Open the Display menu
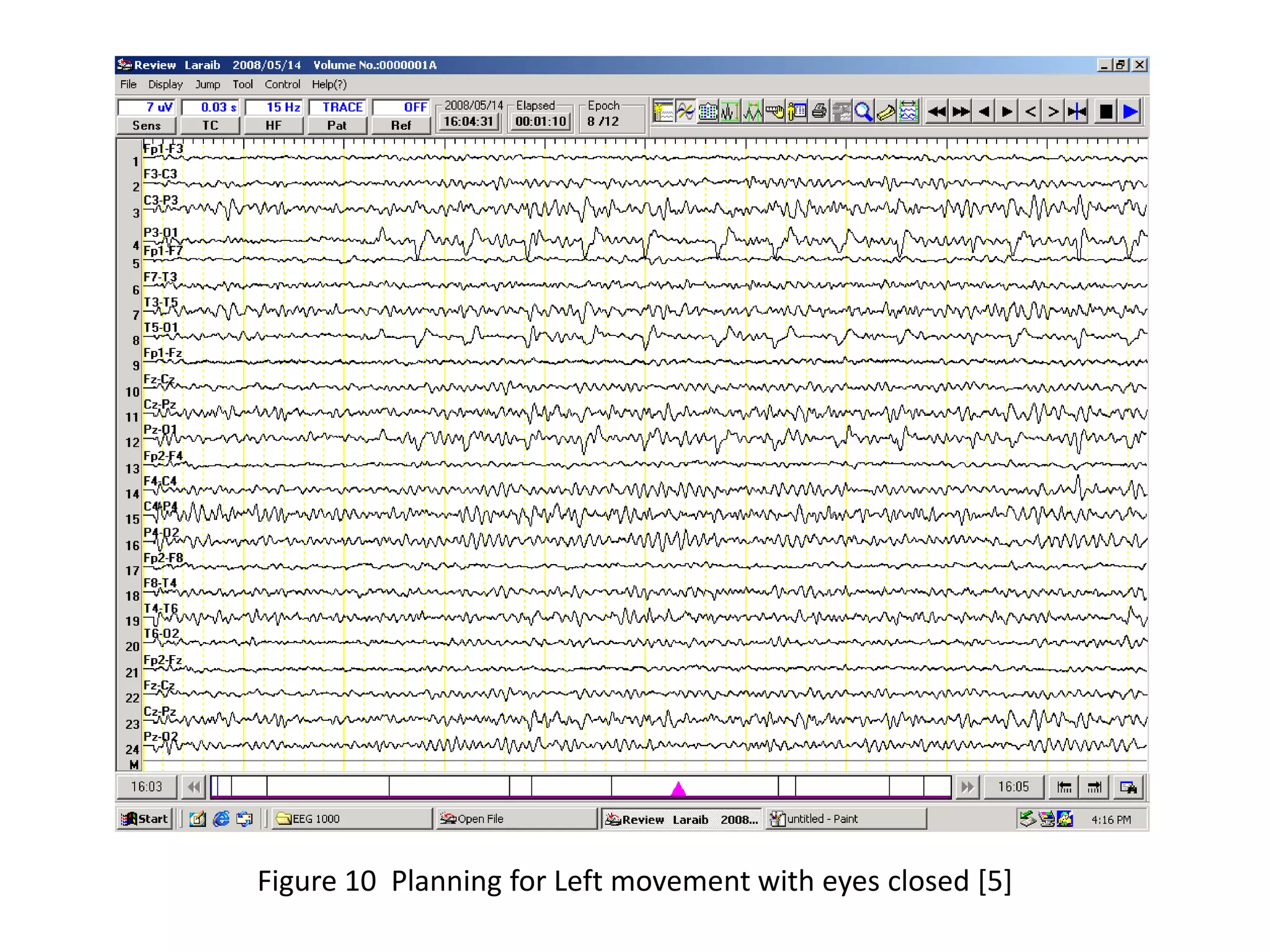This screenshot has width=1270, height=952. (x=165, y=84)
